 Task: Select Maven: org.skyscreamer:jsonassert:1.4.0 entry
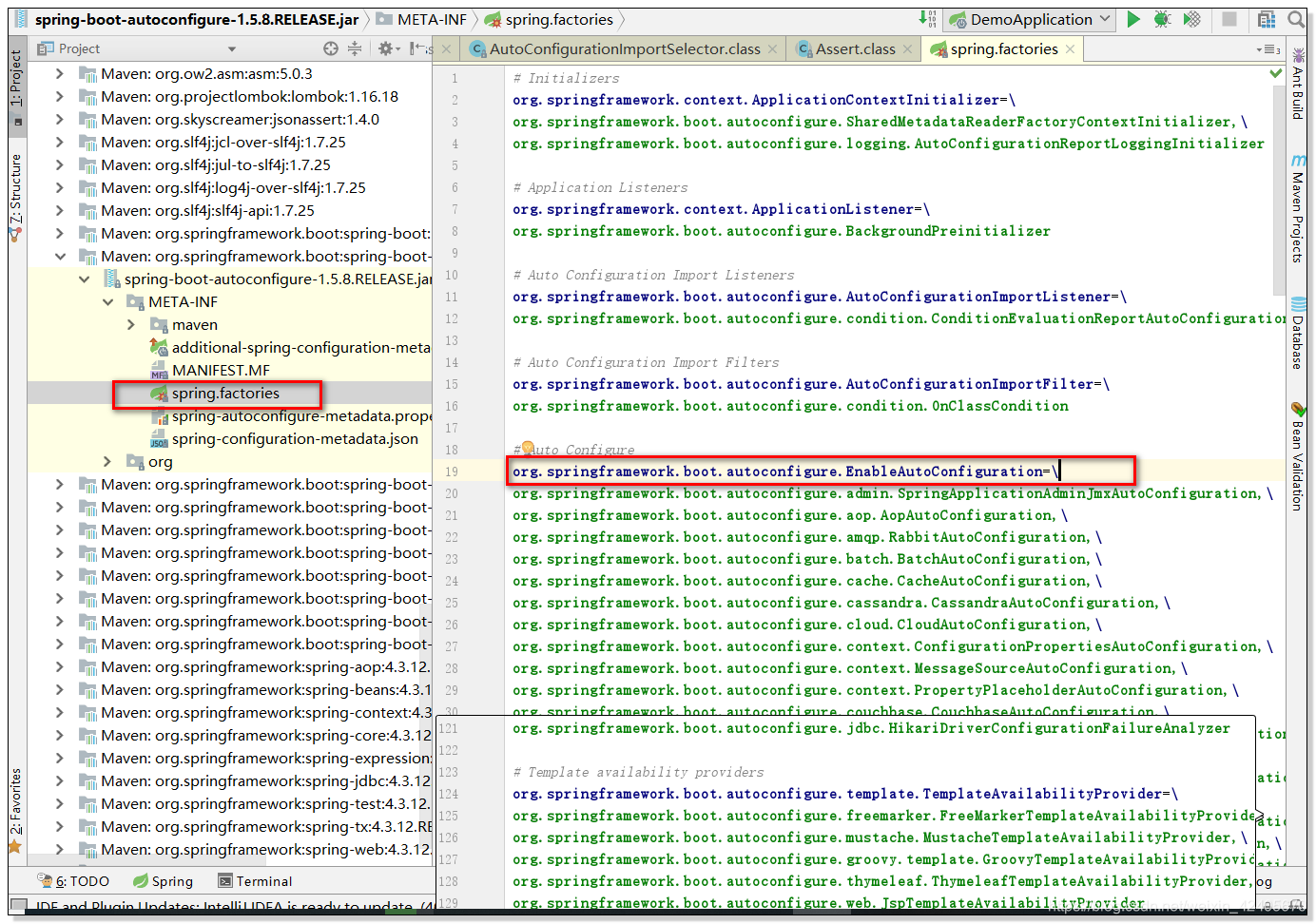coord(240,119)
